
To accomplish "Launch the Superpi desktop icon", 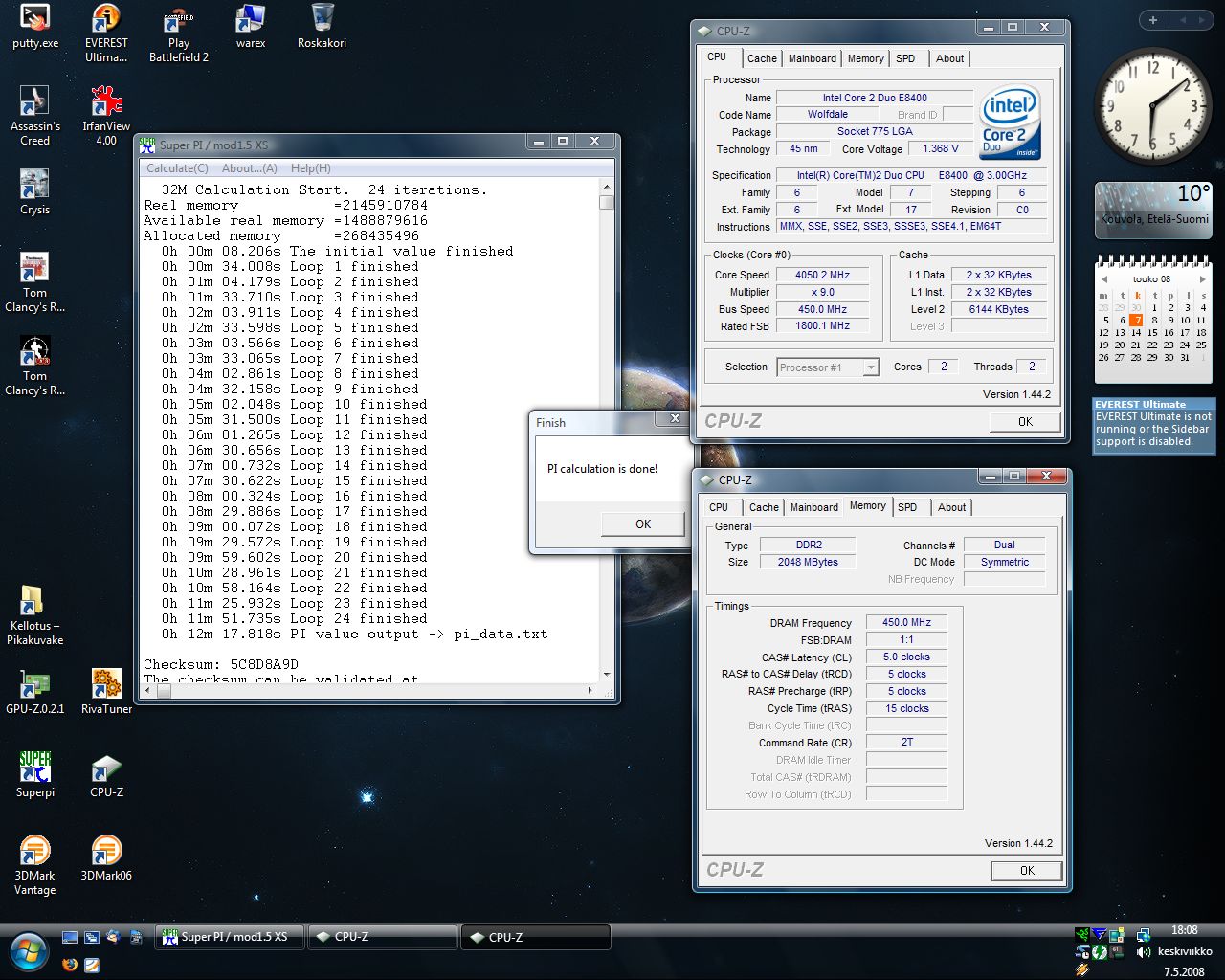I will [x=35, y=775].
